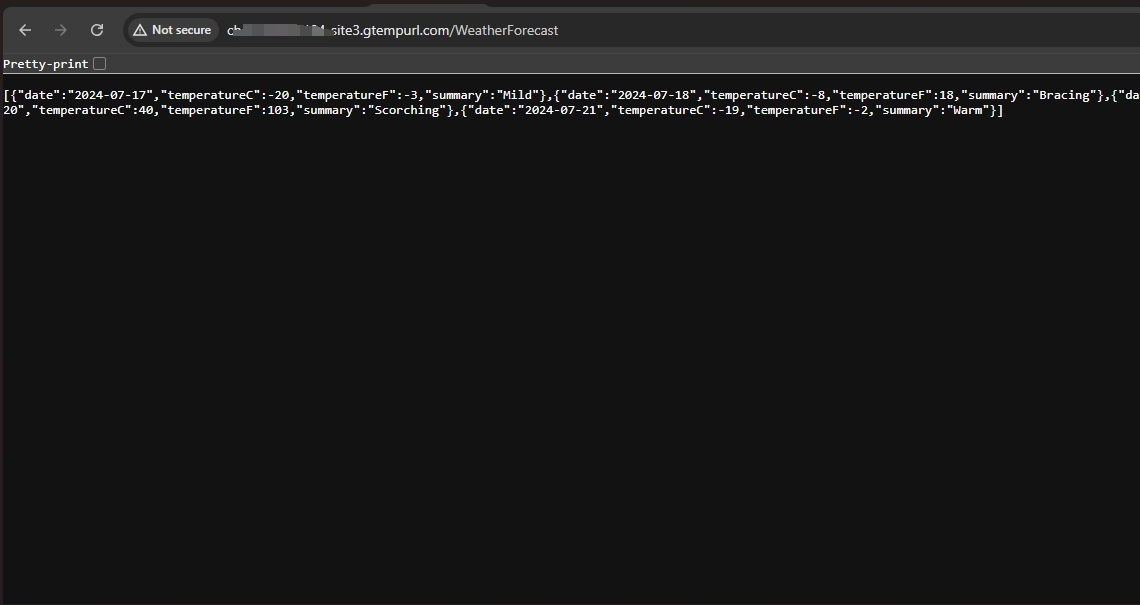
Task: Click gtempurl.com domain in address bar
Action: pos(410,30)
